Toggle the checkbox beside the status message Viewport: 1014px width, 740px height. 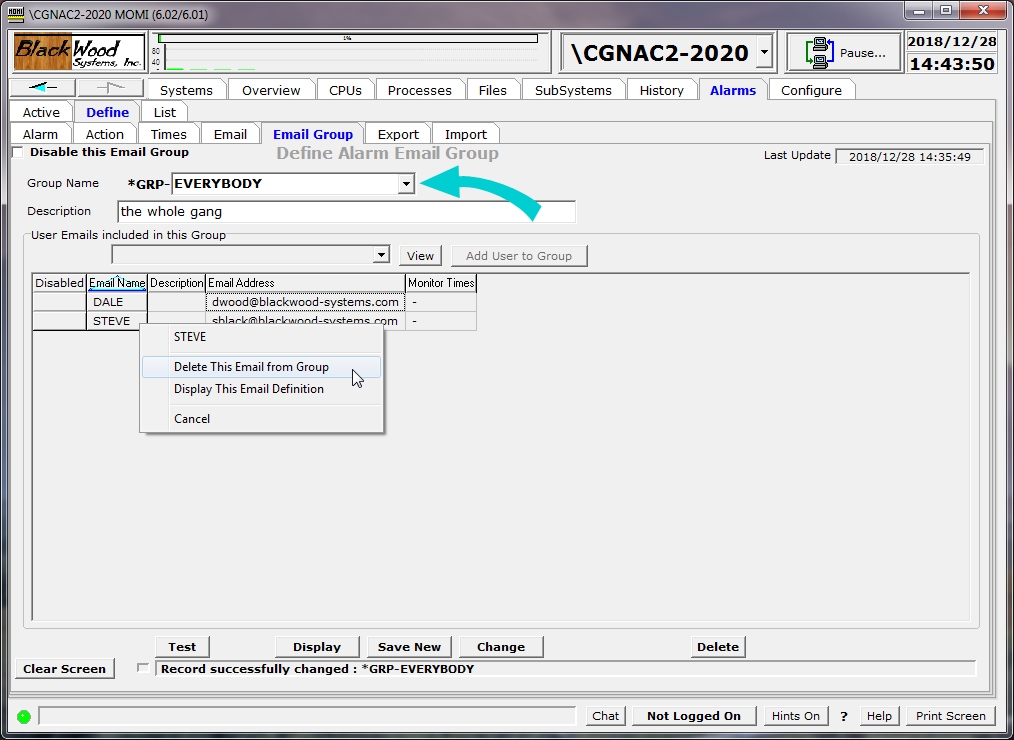(x=143, y=668)
